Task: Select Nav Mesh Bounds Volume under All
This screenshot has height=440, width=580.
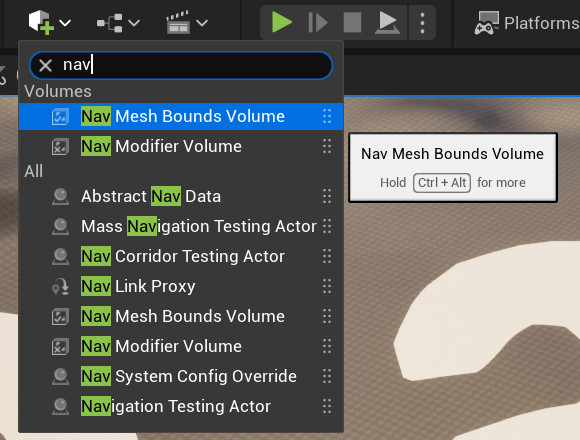Action: tap(181, 317)
